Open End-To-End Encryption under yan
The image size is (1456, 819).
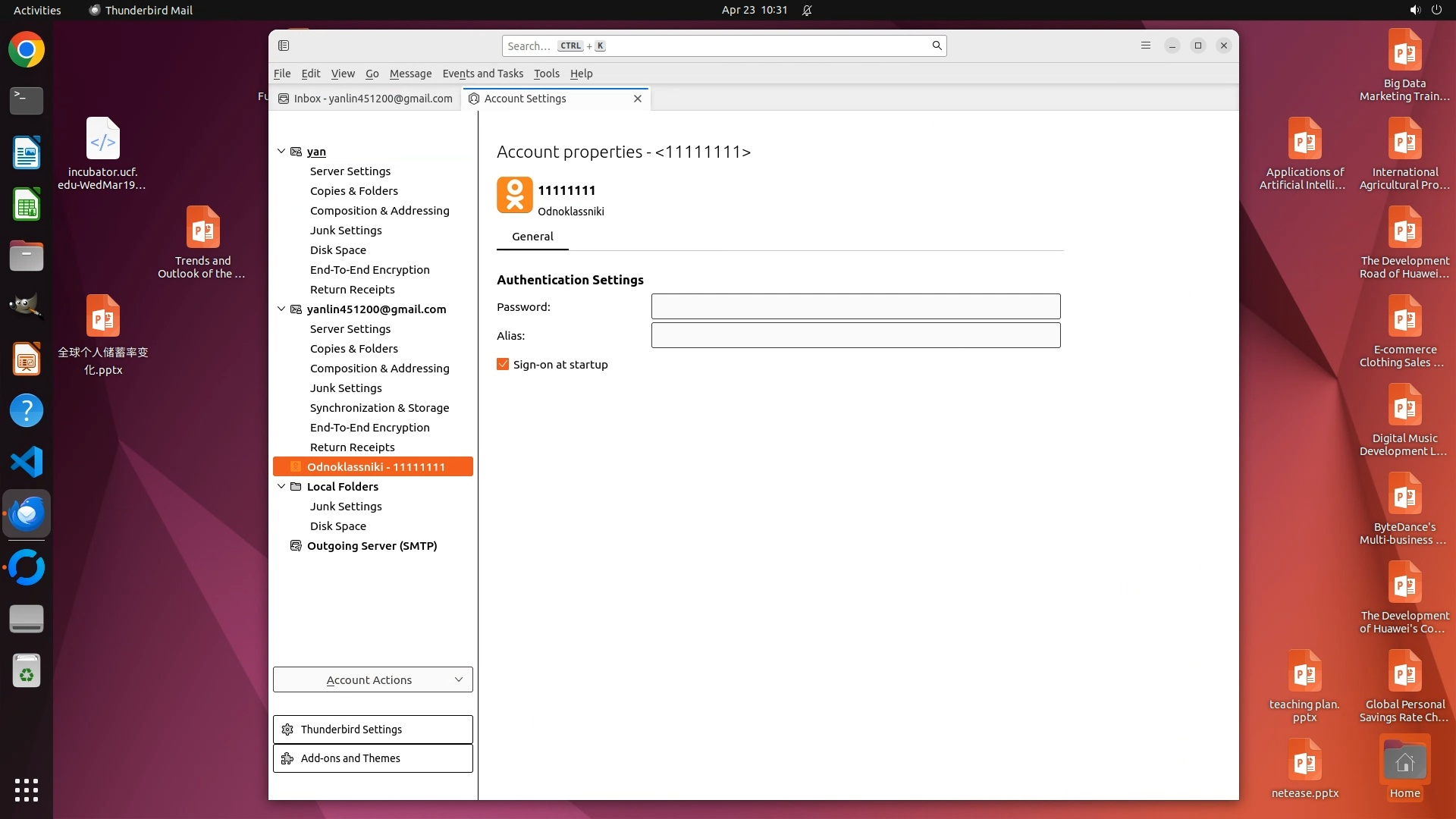tap(369, 270)
